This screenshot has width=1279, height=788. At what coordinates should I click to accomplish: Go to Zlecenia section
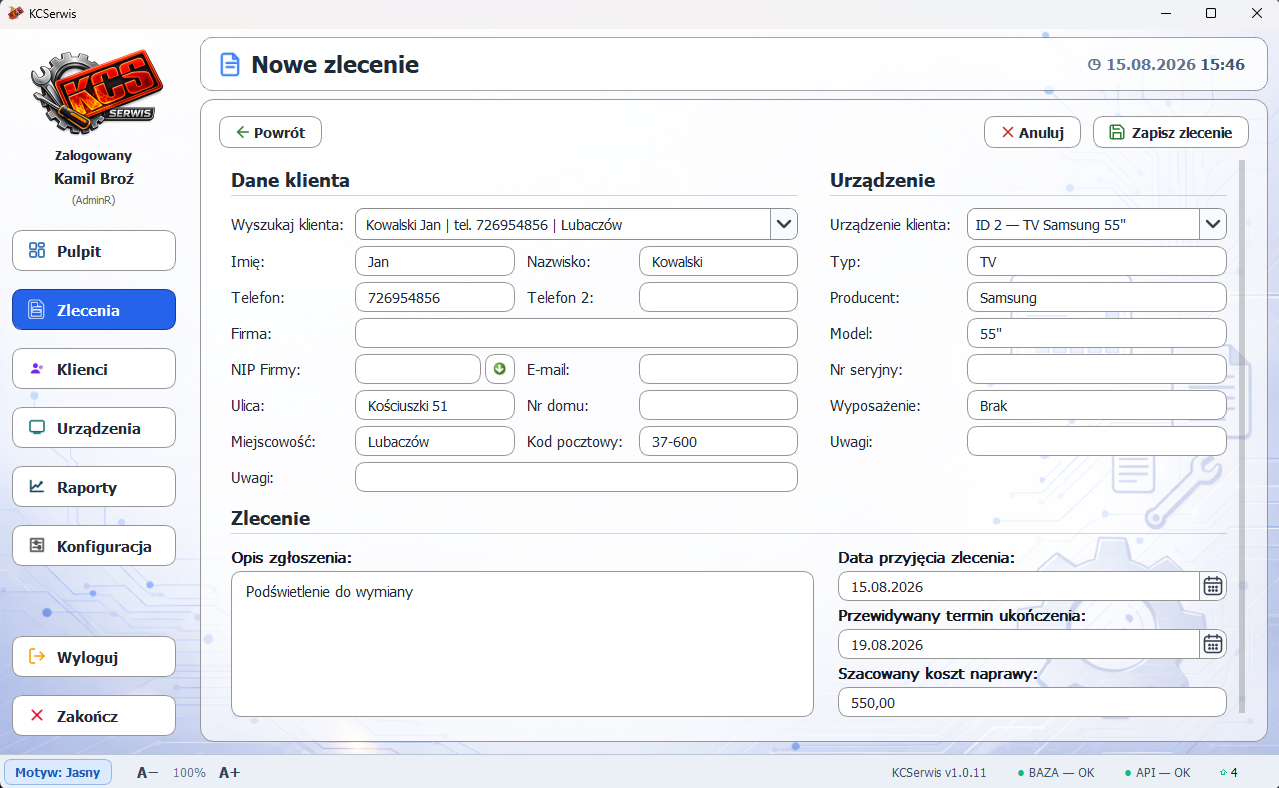point(94,310)
